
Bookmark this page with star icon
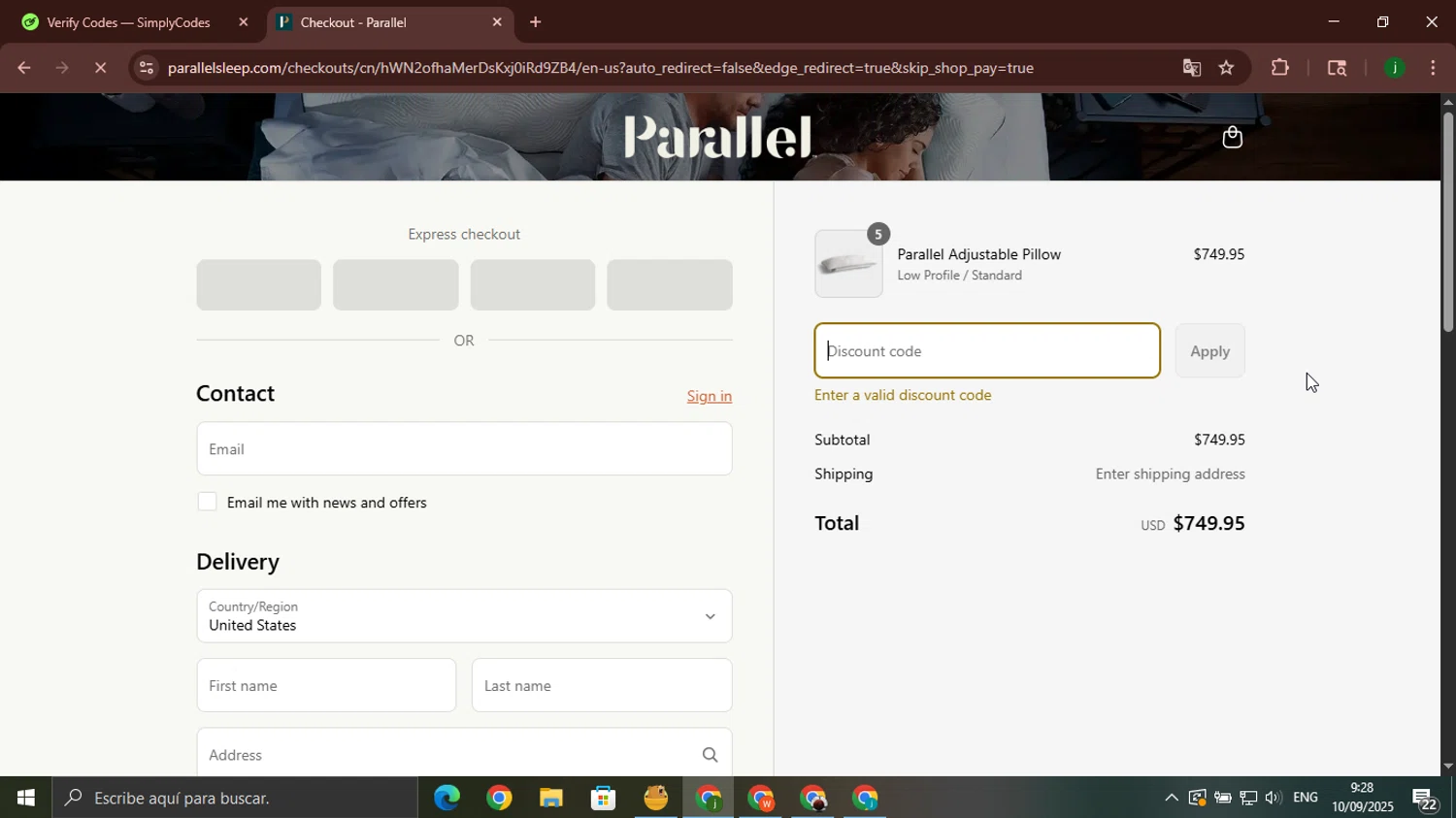tap(1227, 68)
